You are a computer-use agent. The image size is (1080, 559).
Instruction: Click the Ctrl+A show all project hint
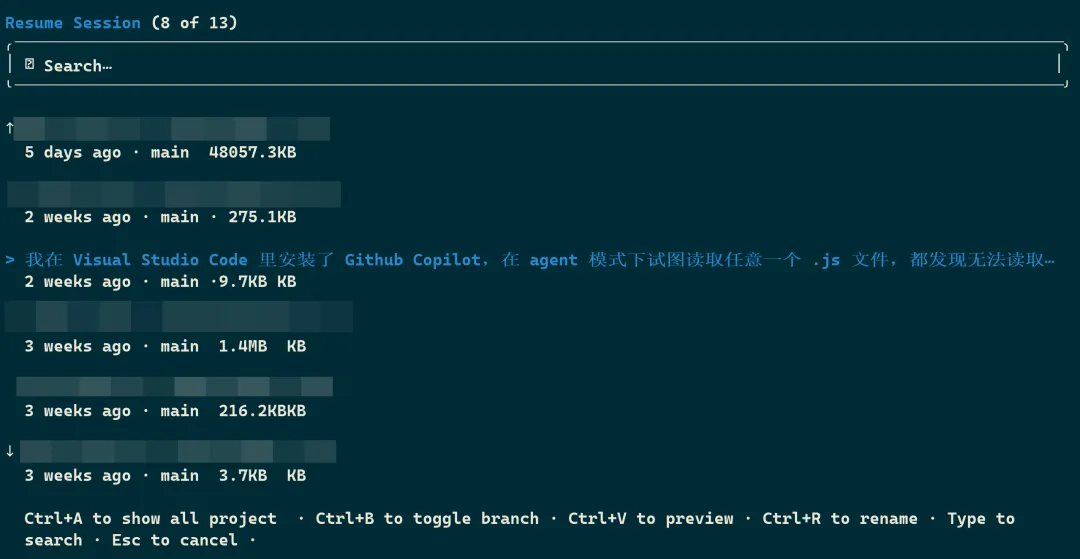[150, 518]
